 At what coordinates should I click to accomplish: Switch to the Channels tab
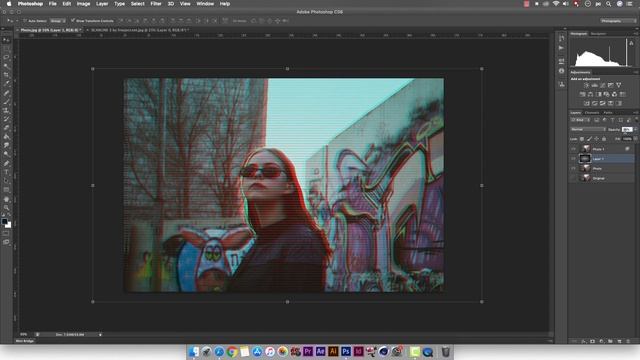[592, 112]
